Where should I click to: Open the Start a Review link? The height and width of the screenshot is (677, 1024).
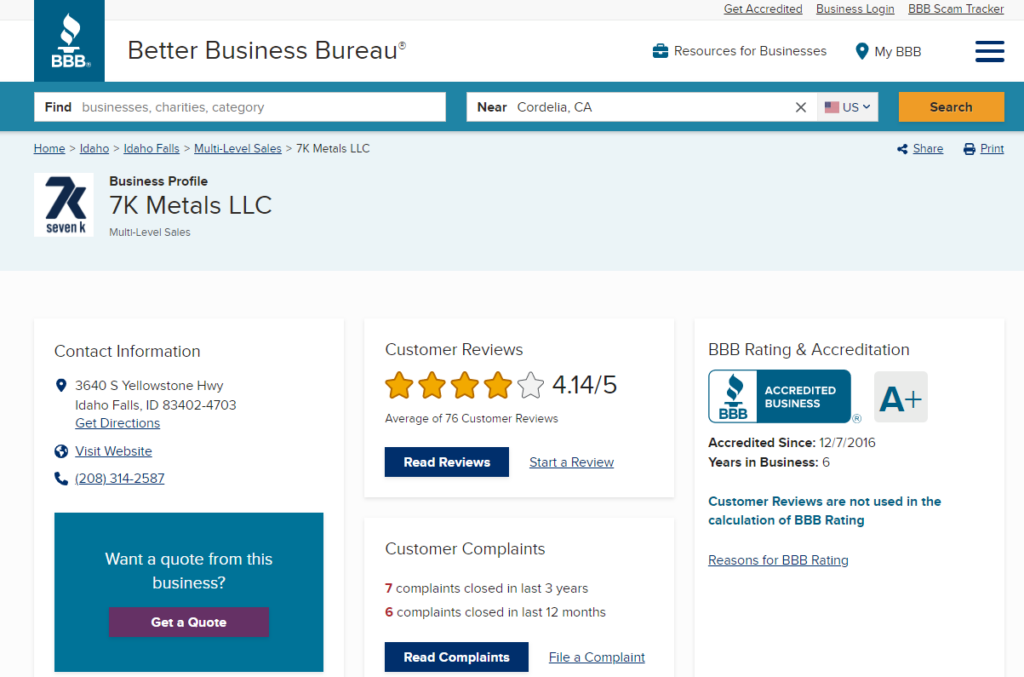click(x=571, y=462)
